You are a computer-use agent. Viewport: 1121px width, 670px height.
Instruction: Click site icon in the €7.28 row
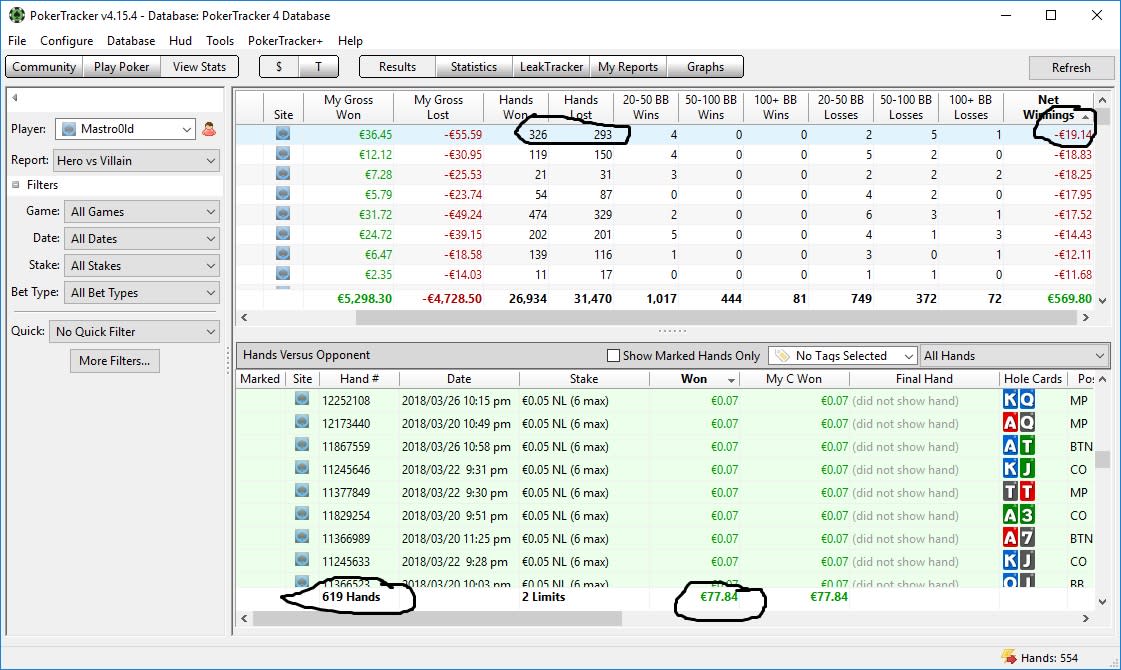click(283, 174)
